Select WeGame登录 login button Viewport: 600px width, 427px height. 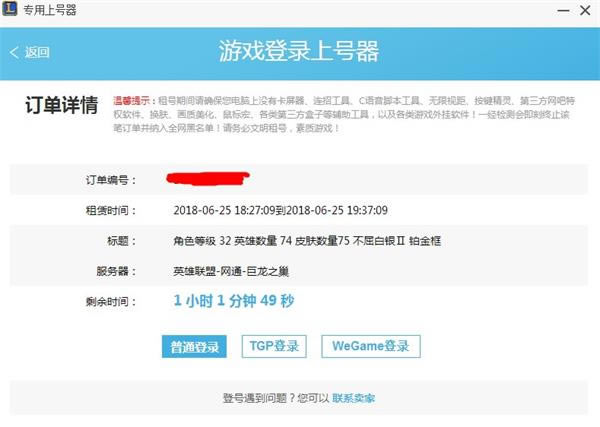pyautogui.click(x=371, y=346)
